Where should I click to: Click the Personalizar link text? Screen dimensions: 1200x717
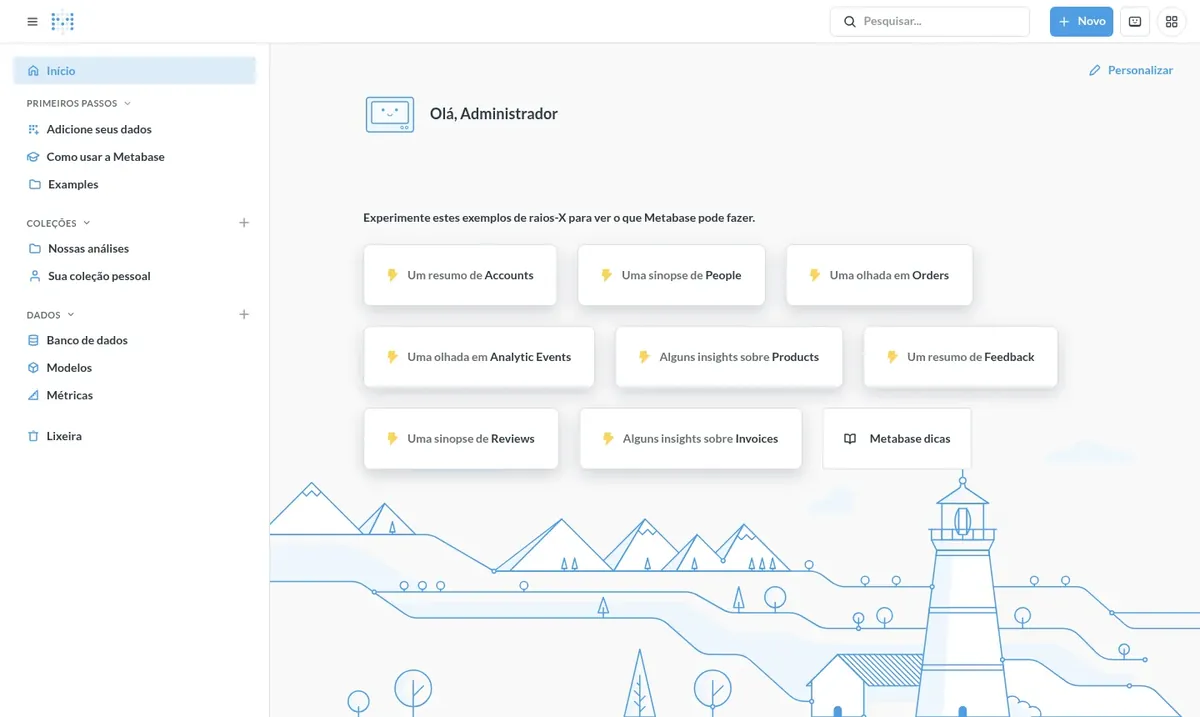pyautogui.click(x=1140, y=70)
